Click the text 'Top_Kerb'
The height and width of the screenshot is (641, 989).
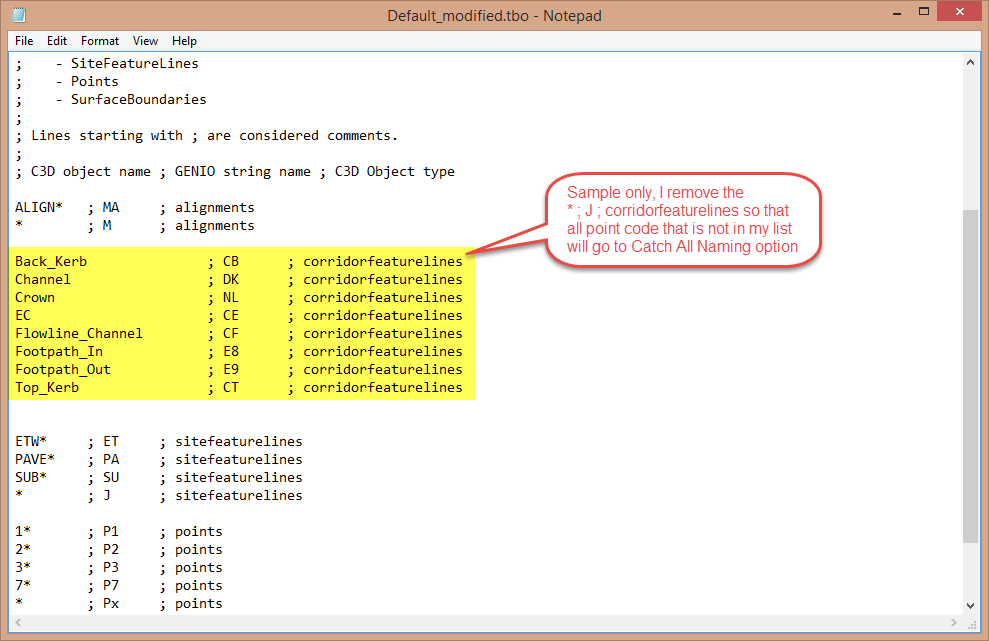pyautogui.click(x=47, y=387)
